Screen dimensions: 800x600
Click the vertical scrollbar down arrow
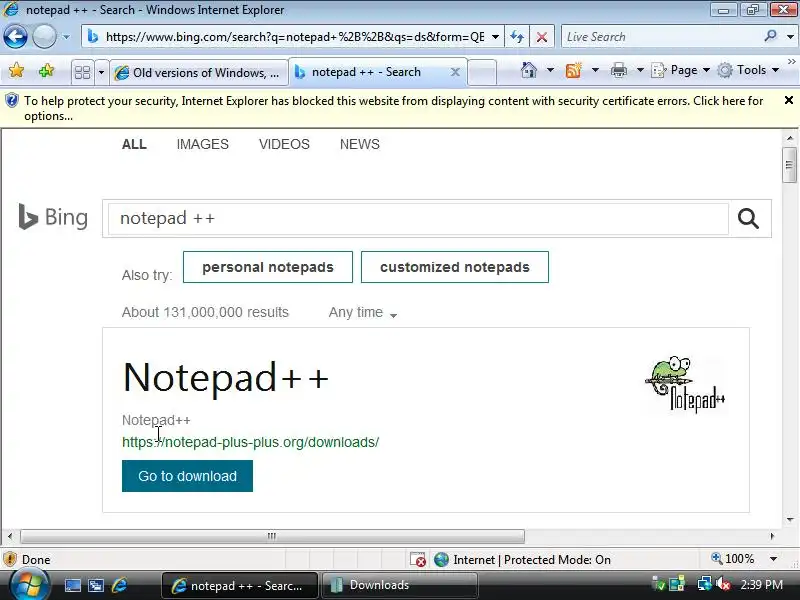coord(790,520)
